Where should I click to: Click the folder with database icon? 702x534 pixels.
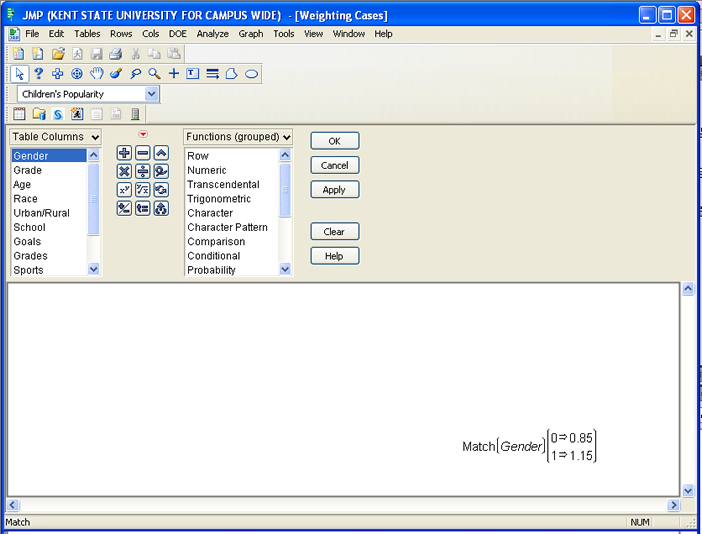point(39,114)
